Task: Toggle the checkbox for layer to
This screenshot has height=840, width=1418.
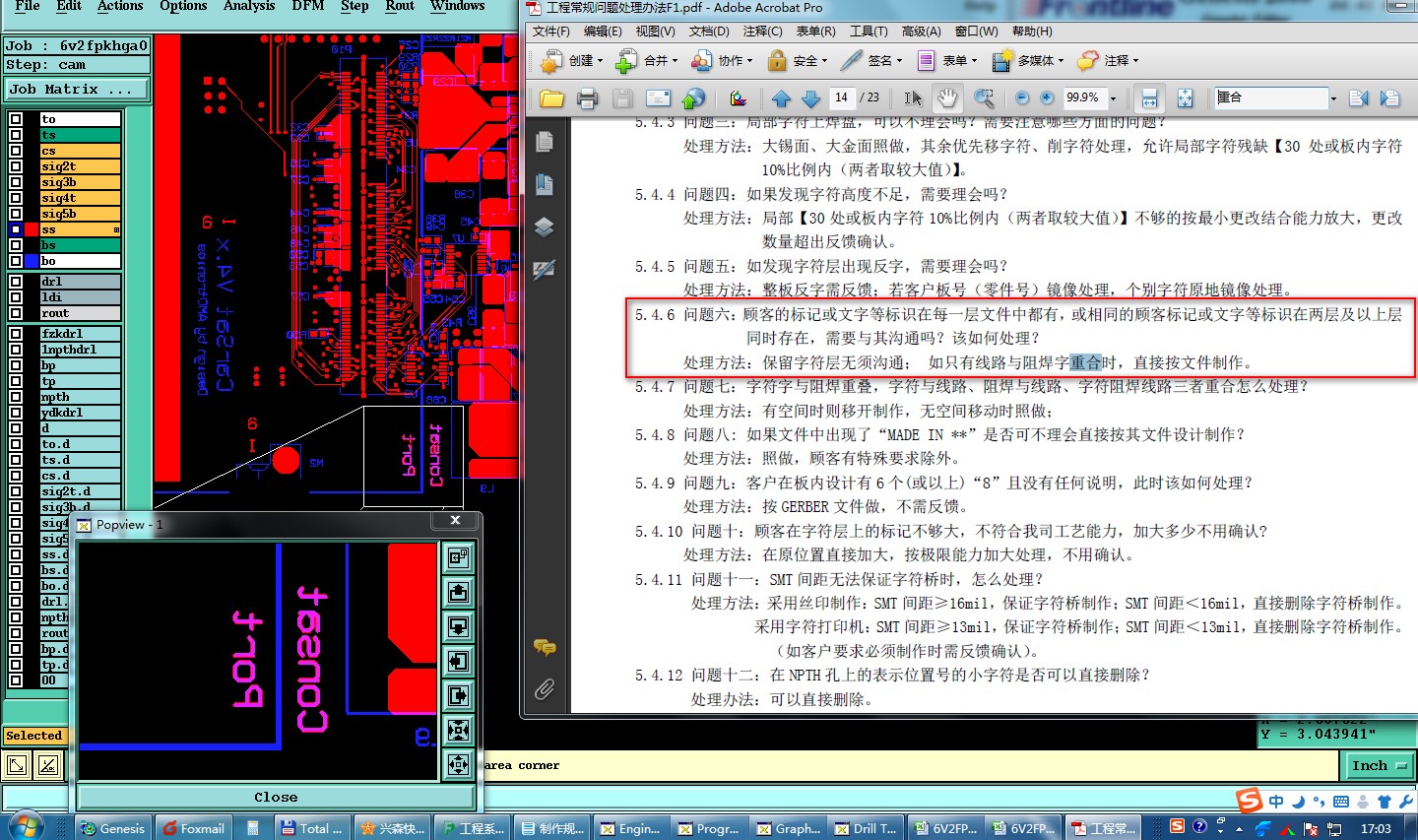Action: (x=16, y=119)
